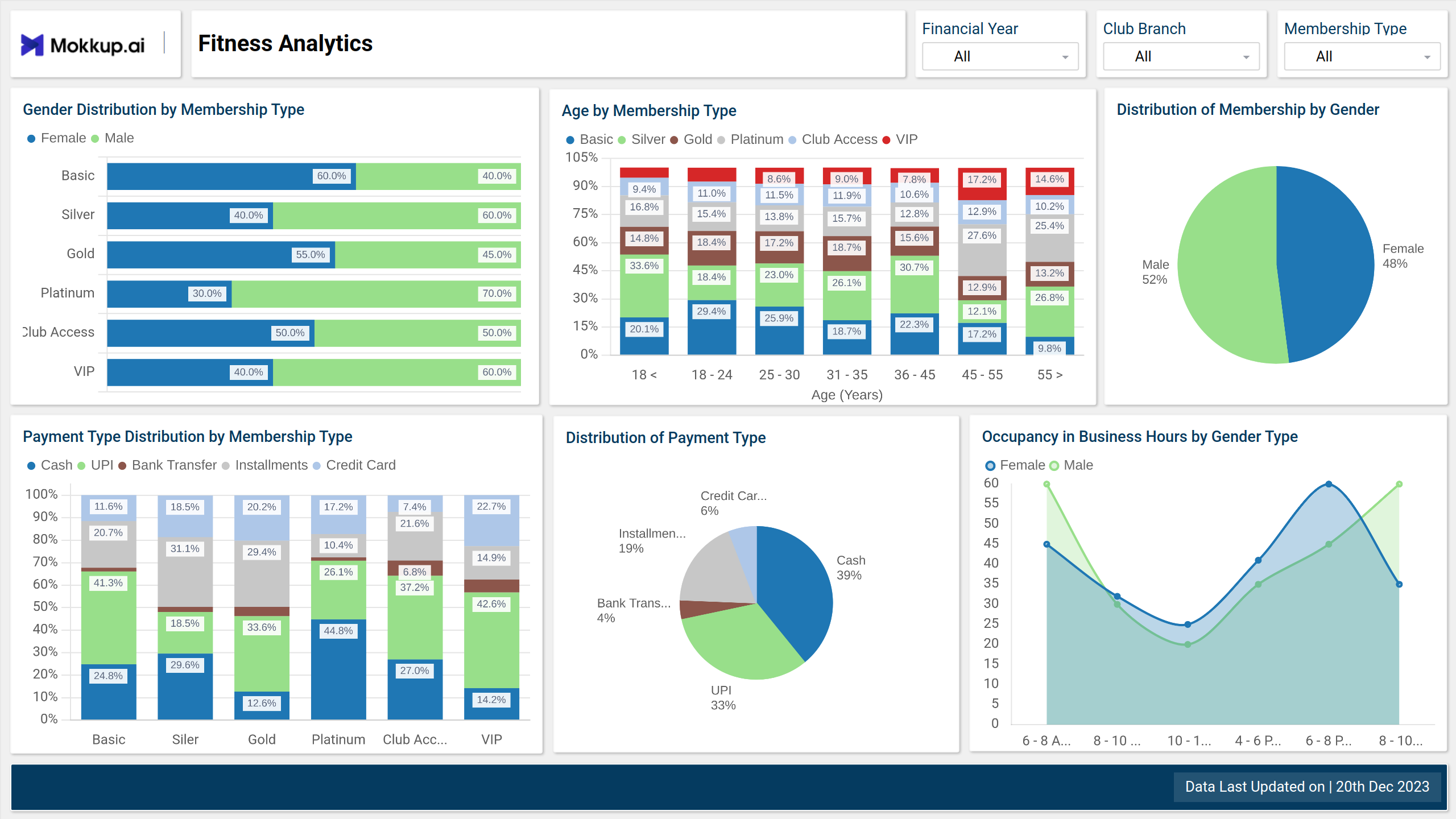Click Club Access legend item in Age chart
This screenshot has width=1456, height=819.
pos(833,139)
